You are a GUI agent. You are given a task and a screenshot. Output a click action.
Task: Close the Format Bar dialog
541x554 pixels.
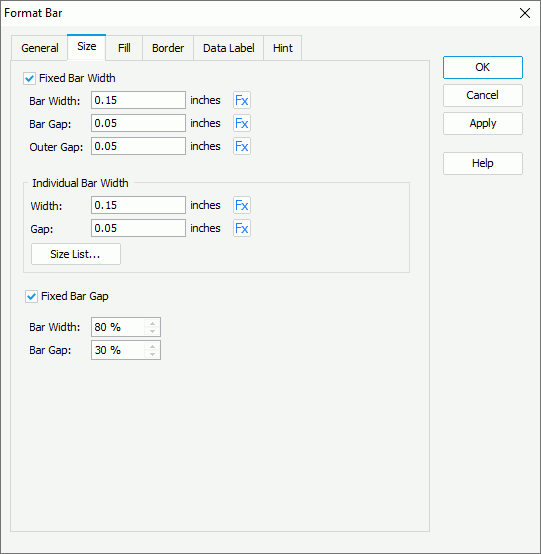coord(525,13)
